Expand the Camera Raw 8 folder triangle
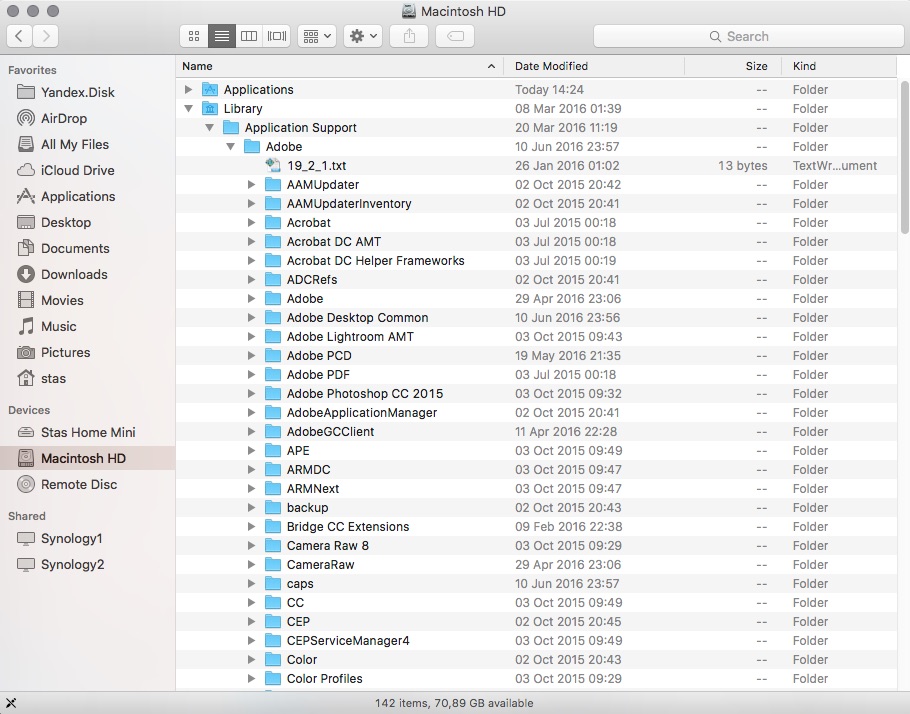This screenshot has width=910, height=714. coord(251,546)
